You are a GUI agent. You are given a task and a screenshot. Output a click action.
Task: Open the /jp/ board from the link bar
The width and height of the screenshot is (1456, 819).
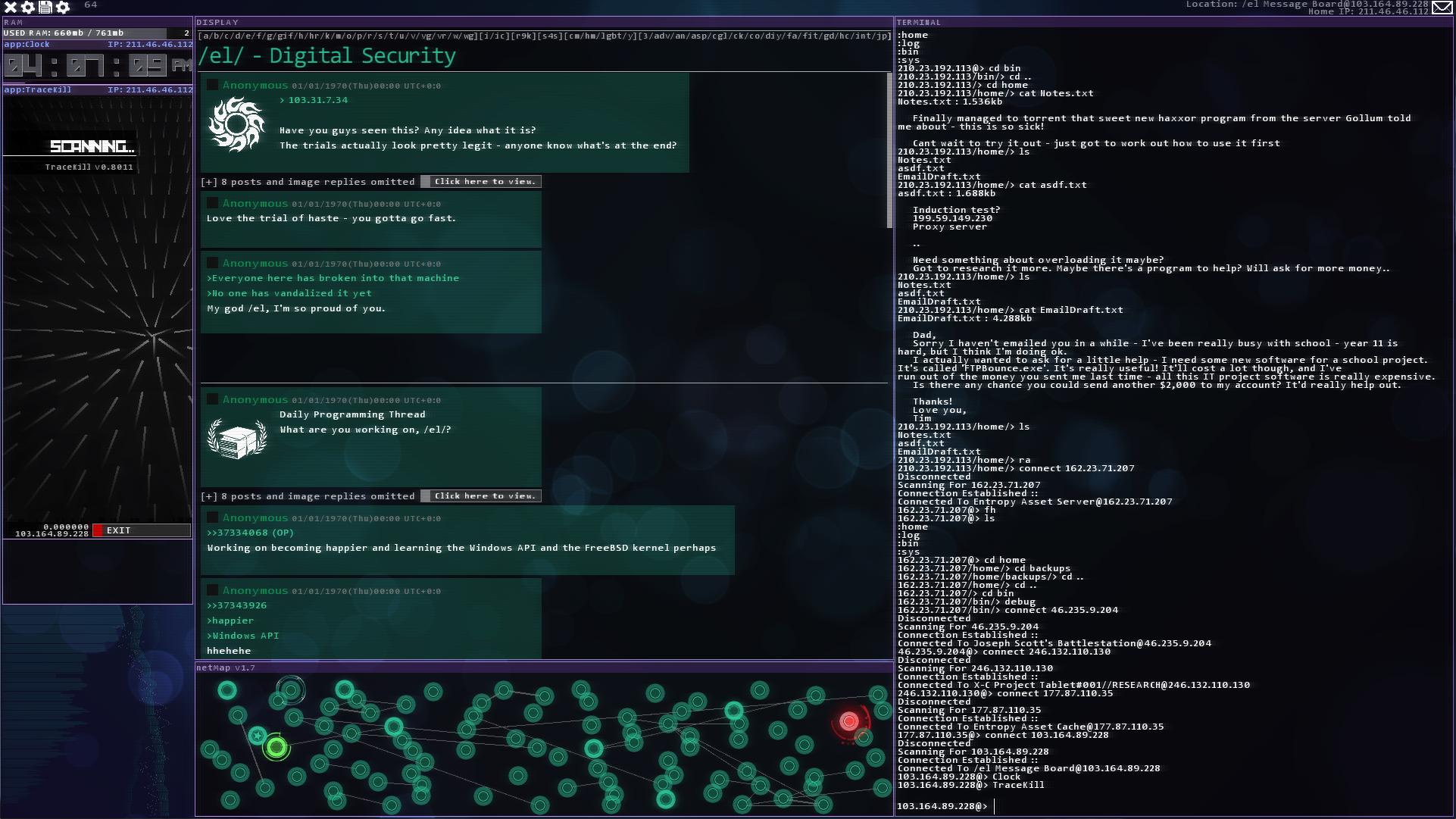(x=883, y=35)
